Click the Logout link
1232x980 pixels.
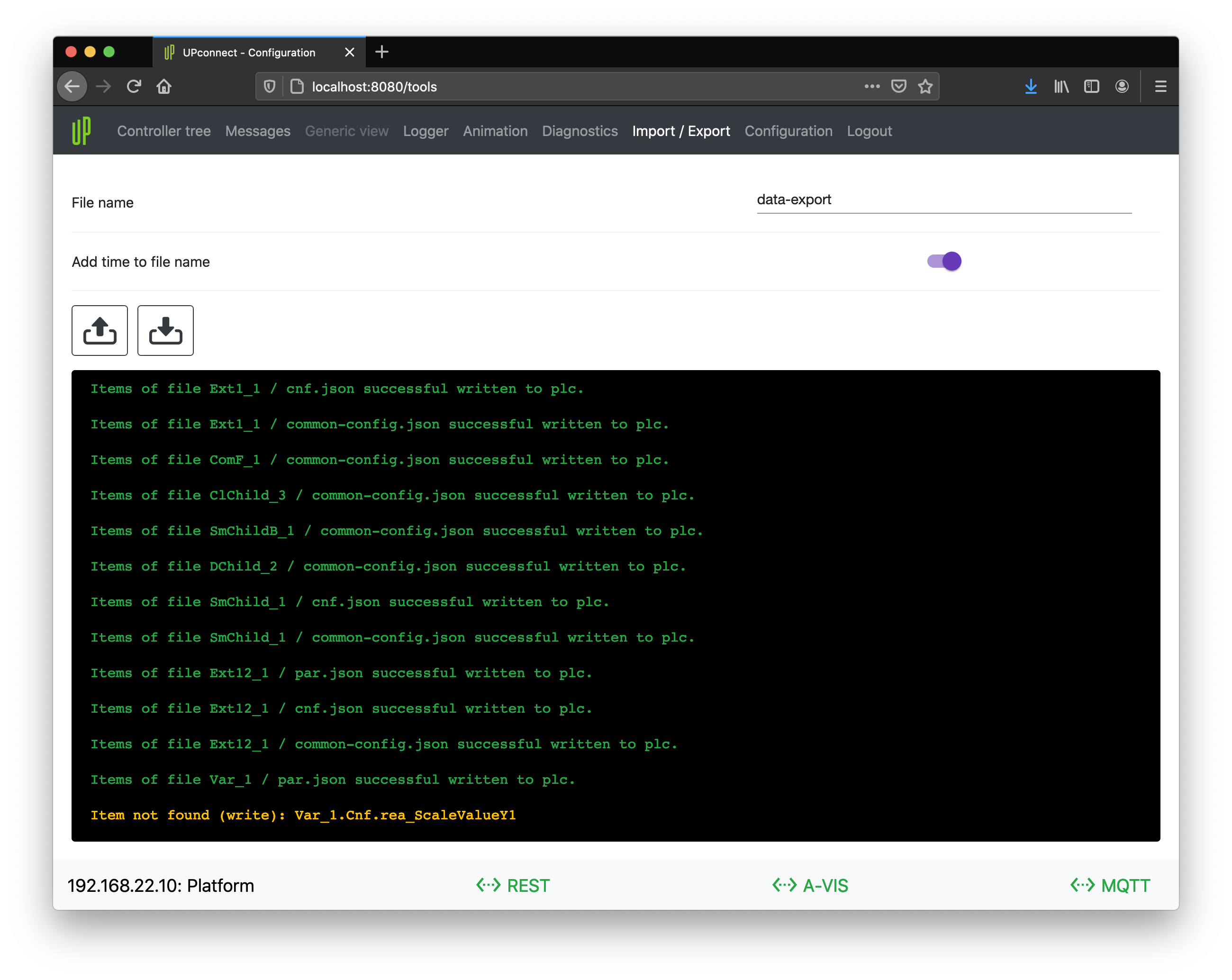pos(869,131)
